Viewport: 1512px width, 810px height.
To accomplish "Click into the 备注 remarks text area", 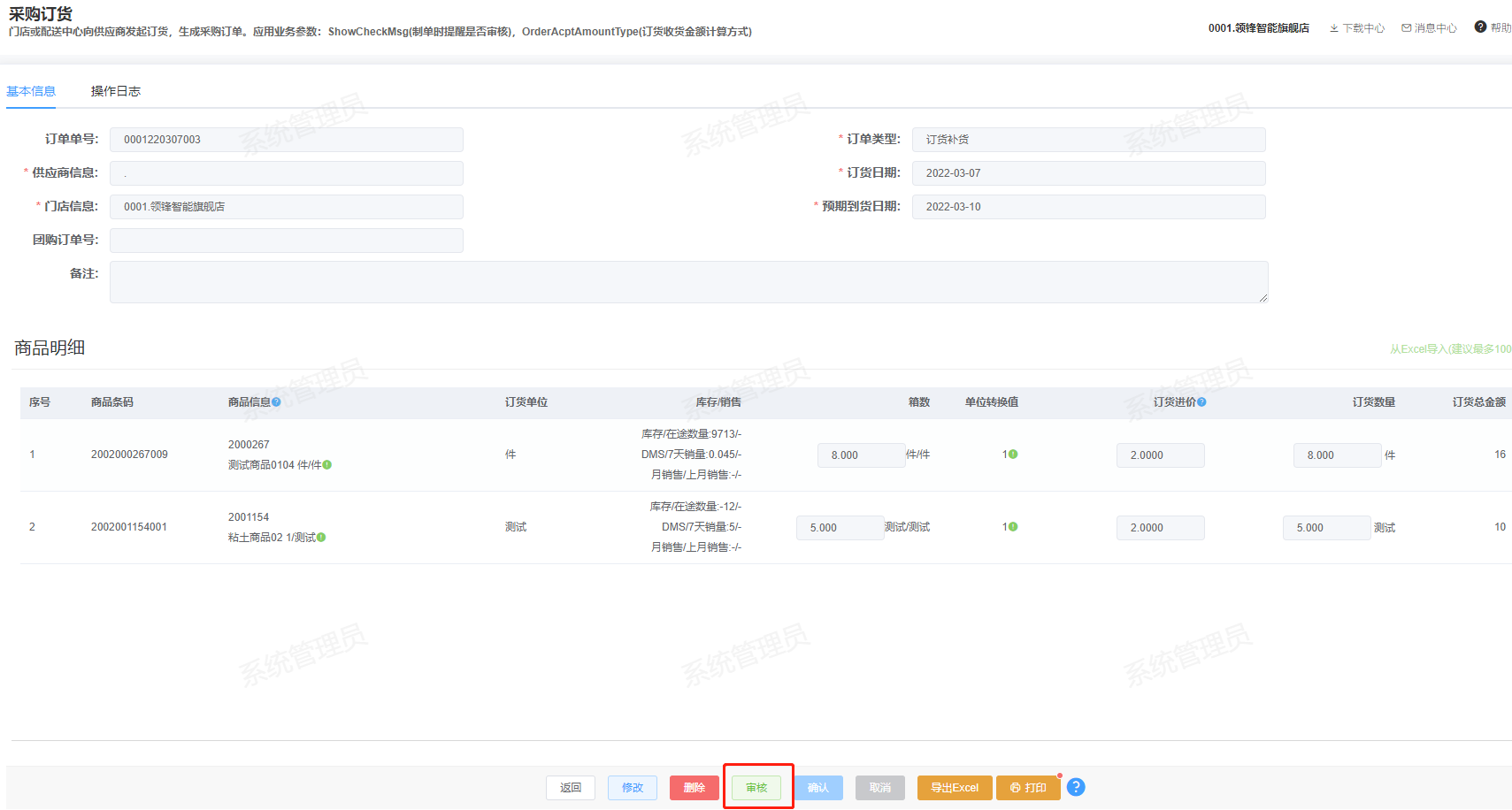I will [688, 282].
